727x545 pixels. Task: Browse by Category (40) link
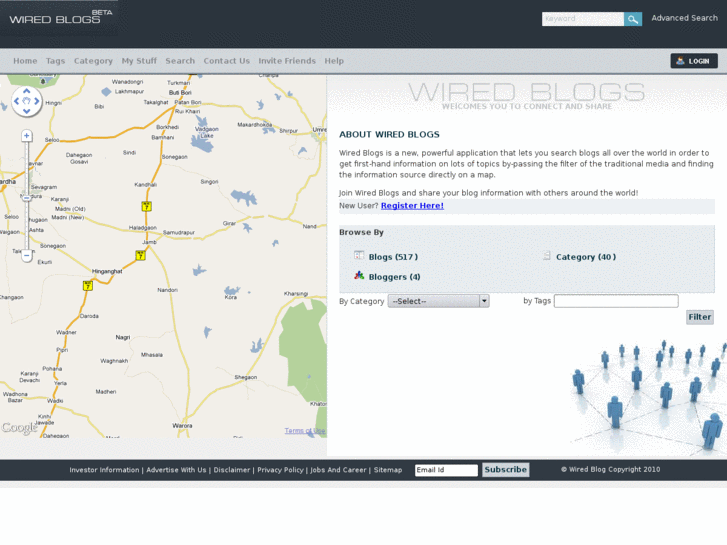tap(586, 257)
